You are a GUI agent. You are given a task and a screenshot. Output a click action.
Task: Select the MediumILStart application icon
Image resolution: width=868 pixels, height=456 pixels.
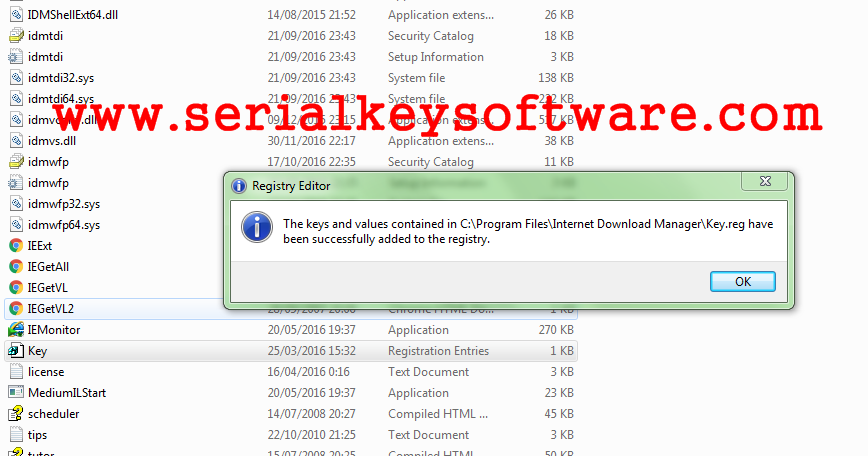16,393
